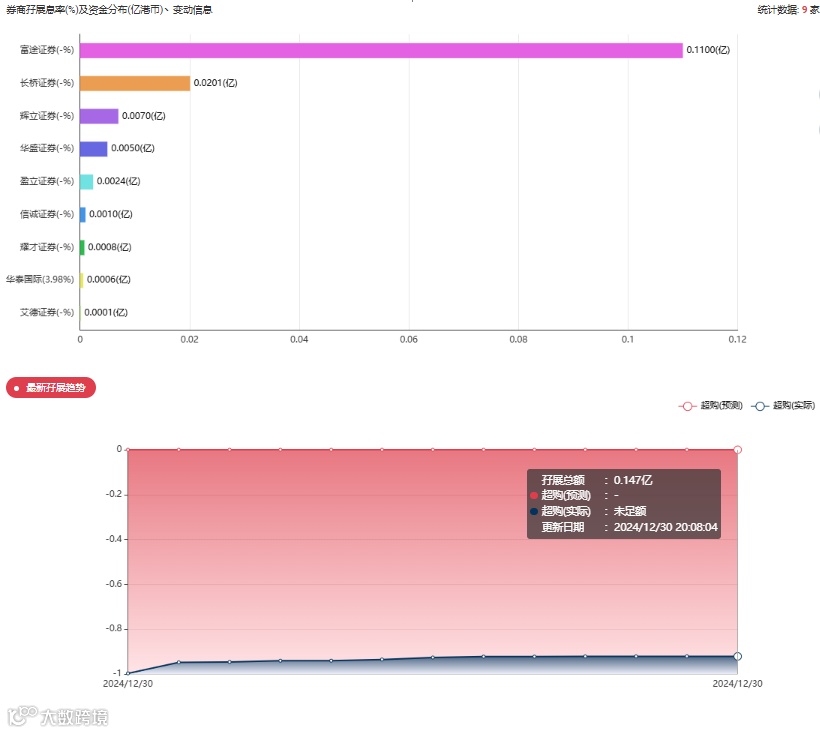The image size is (820, 733).
Task: Select the 华盛证券(-%) axis label
Action: tap(47, 148)
